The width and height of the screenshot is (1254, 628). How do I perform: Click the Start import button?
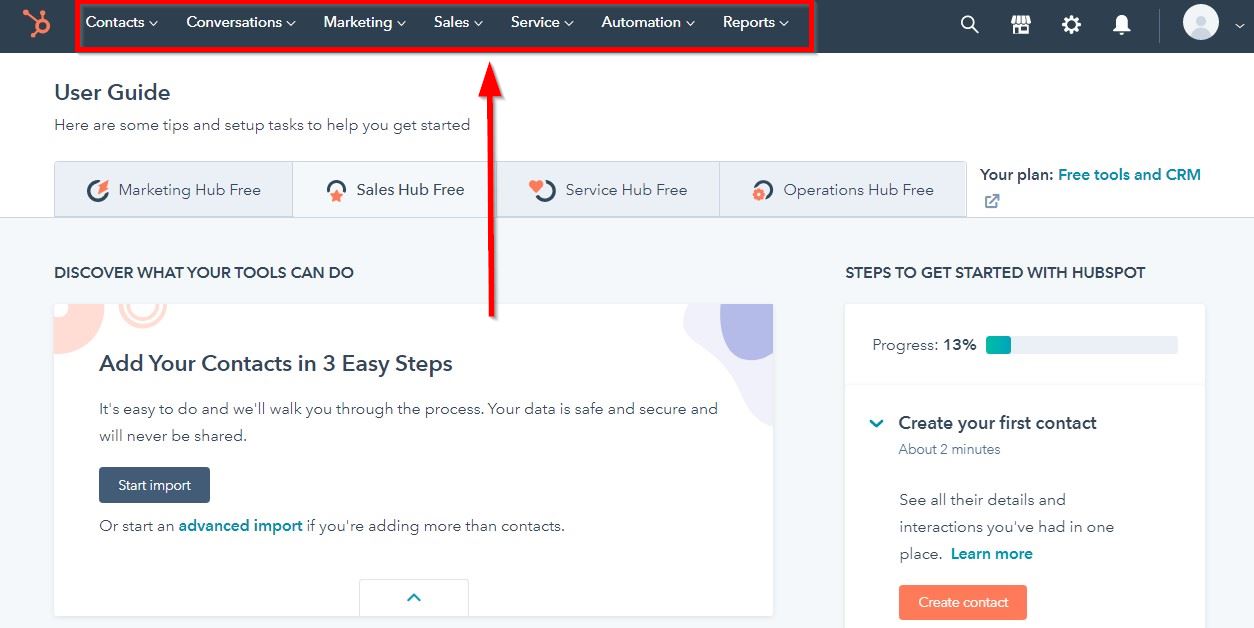(154, 485)
